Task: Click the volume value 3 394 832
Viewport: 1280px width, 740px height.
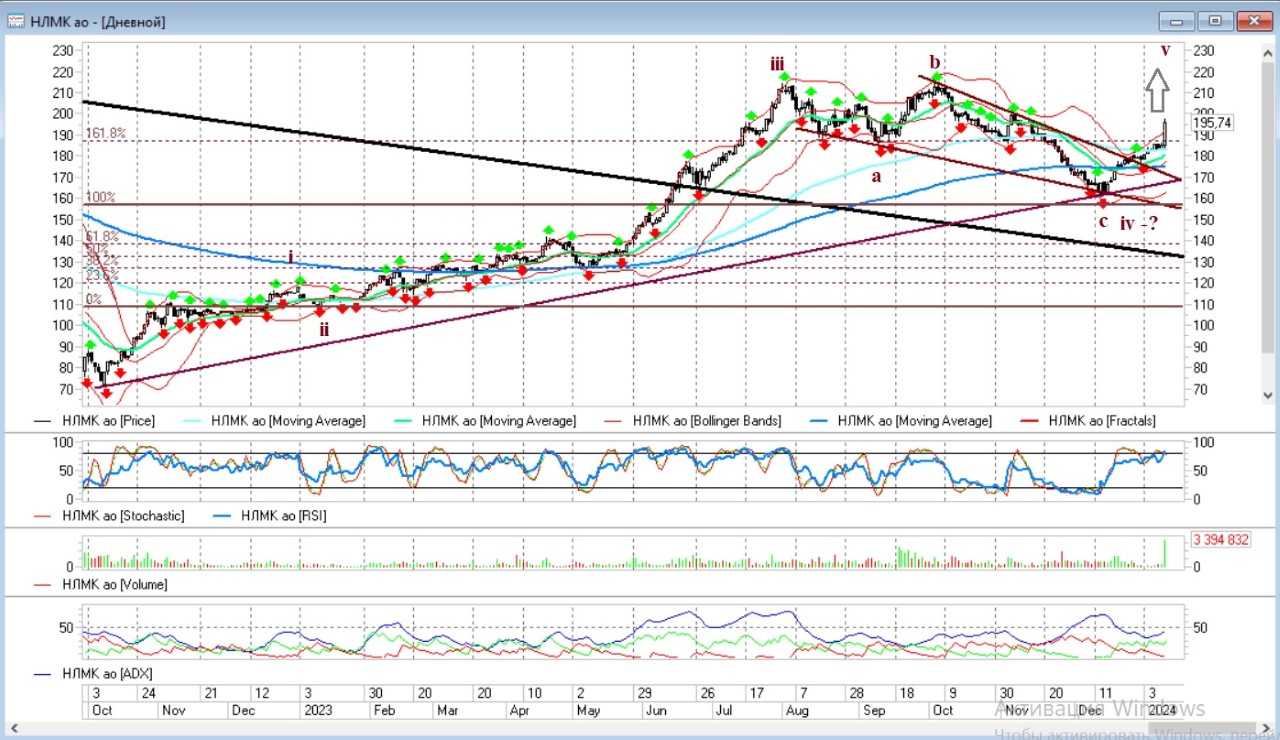Action: coord(1220,540)
